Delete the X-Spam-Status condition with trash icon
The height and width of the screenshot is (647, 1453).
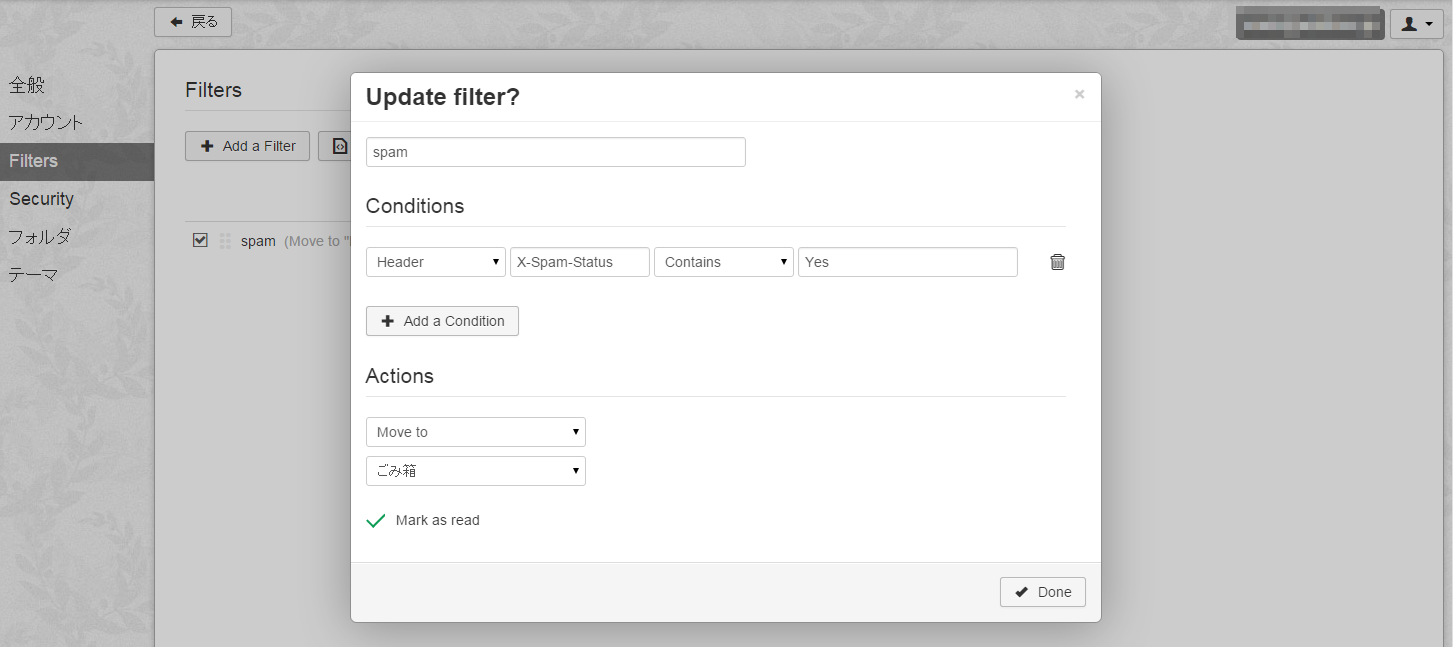1057,262
